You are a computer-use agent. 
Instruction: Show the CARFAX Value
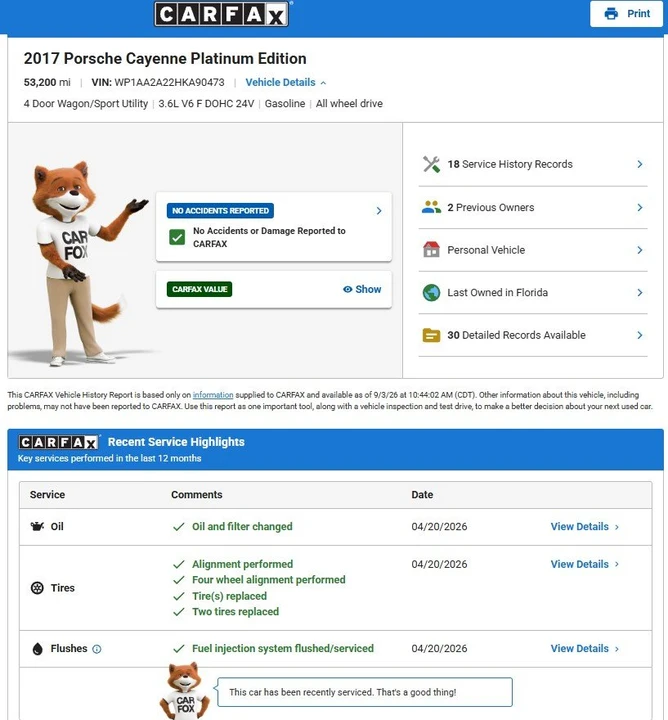point(362,289)
